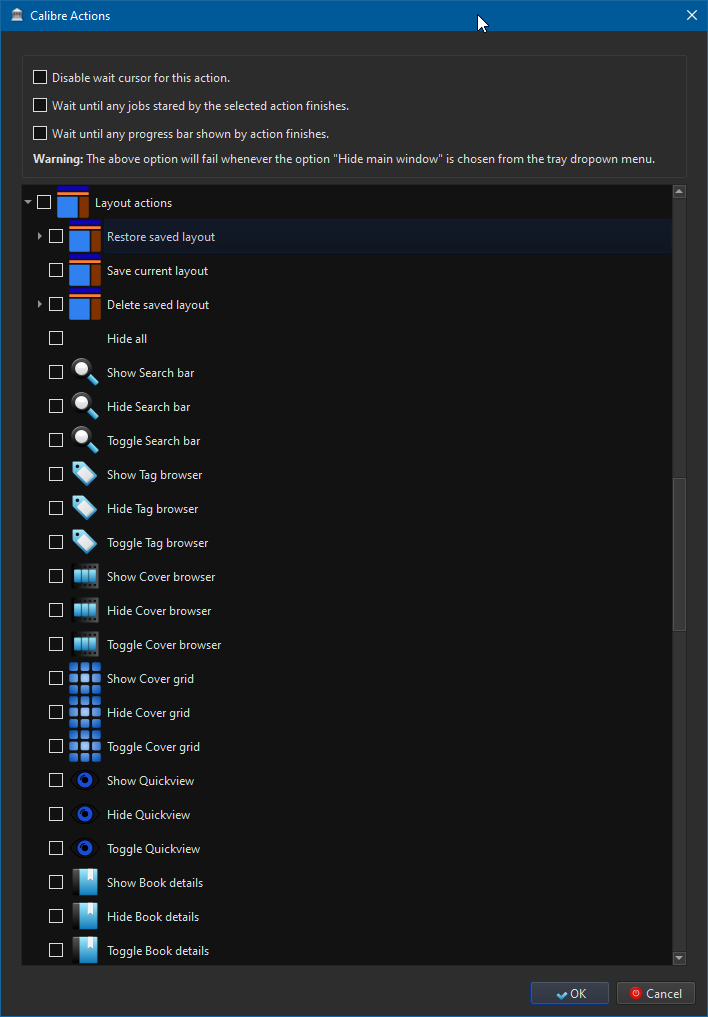Close the Calibre Actions window
This screenshot has width=708, height=1017.
(692, 15)
